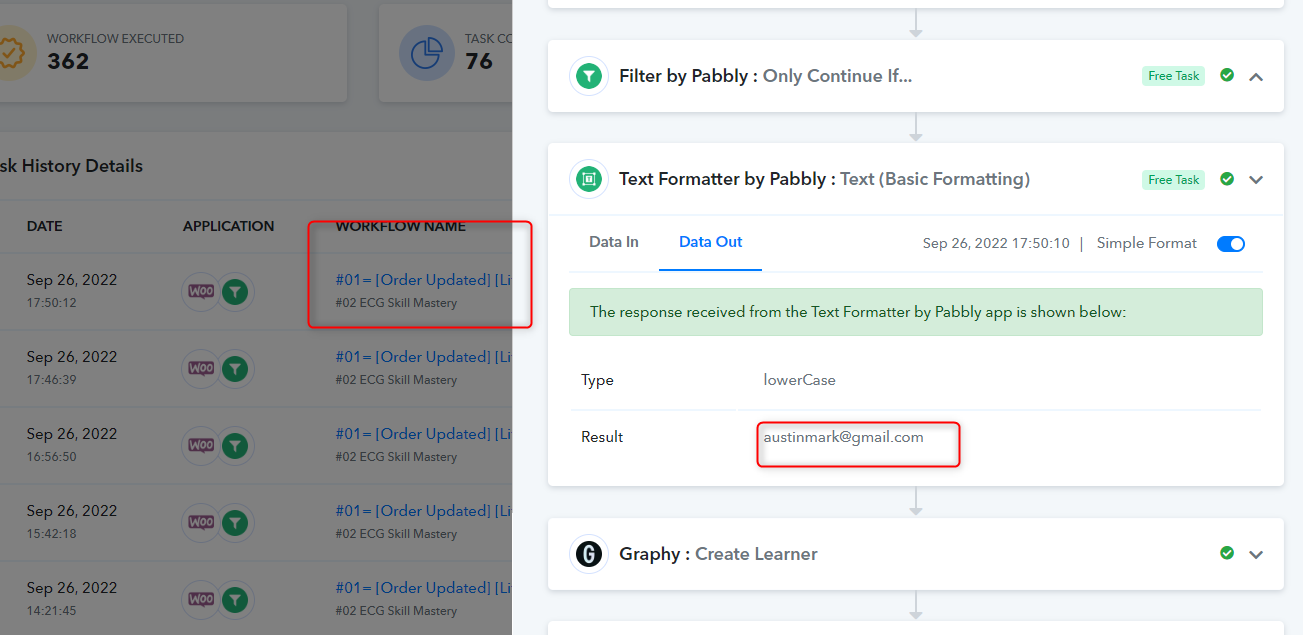Click Free Task badge on Text Formatter step
The image size is (1303, 635).
(1174, 180)
